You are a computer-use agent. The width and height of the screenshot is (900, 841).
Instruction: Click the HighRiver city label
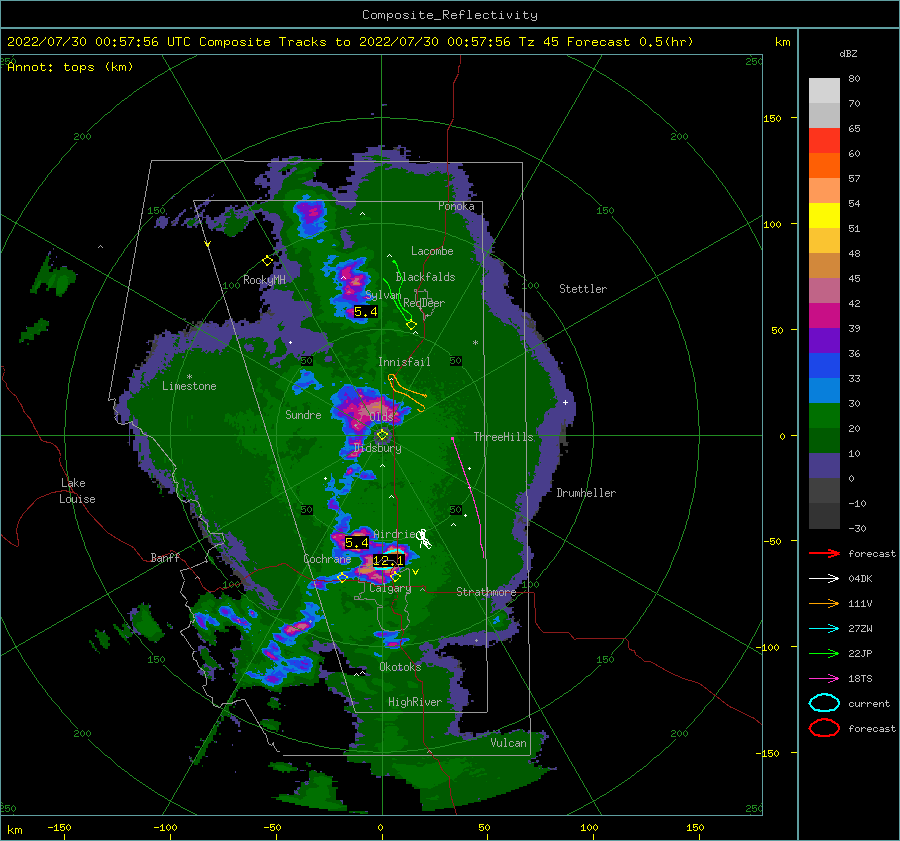click(x=415, y=702)
